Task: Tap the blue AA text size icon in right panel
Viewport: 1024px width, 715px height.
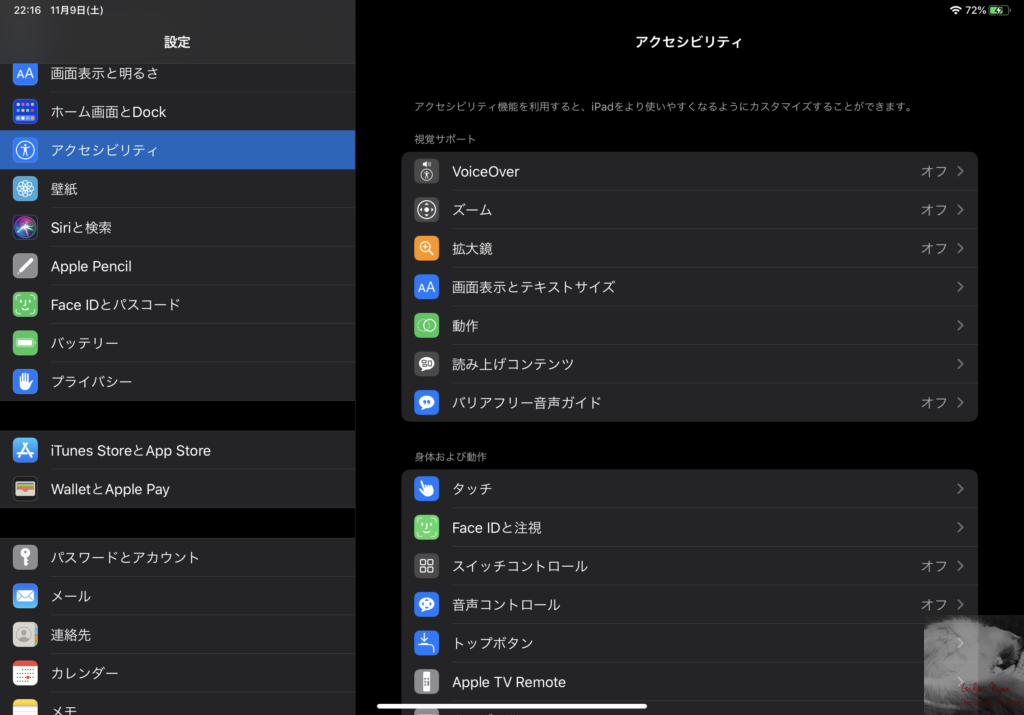Action: point(426,287)
